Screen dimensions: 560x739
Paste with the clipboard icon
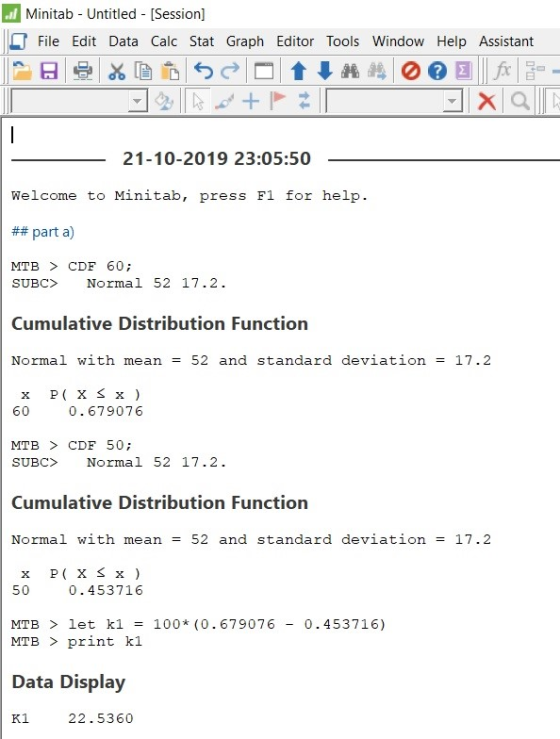pos(170,71)
